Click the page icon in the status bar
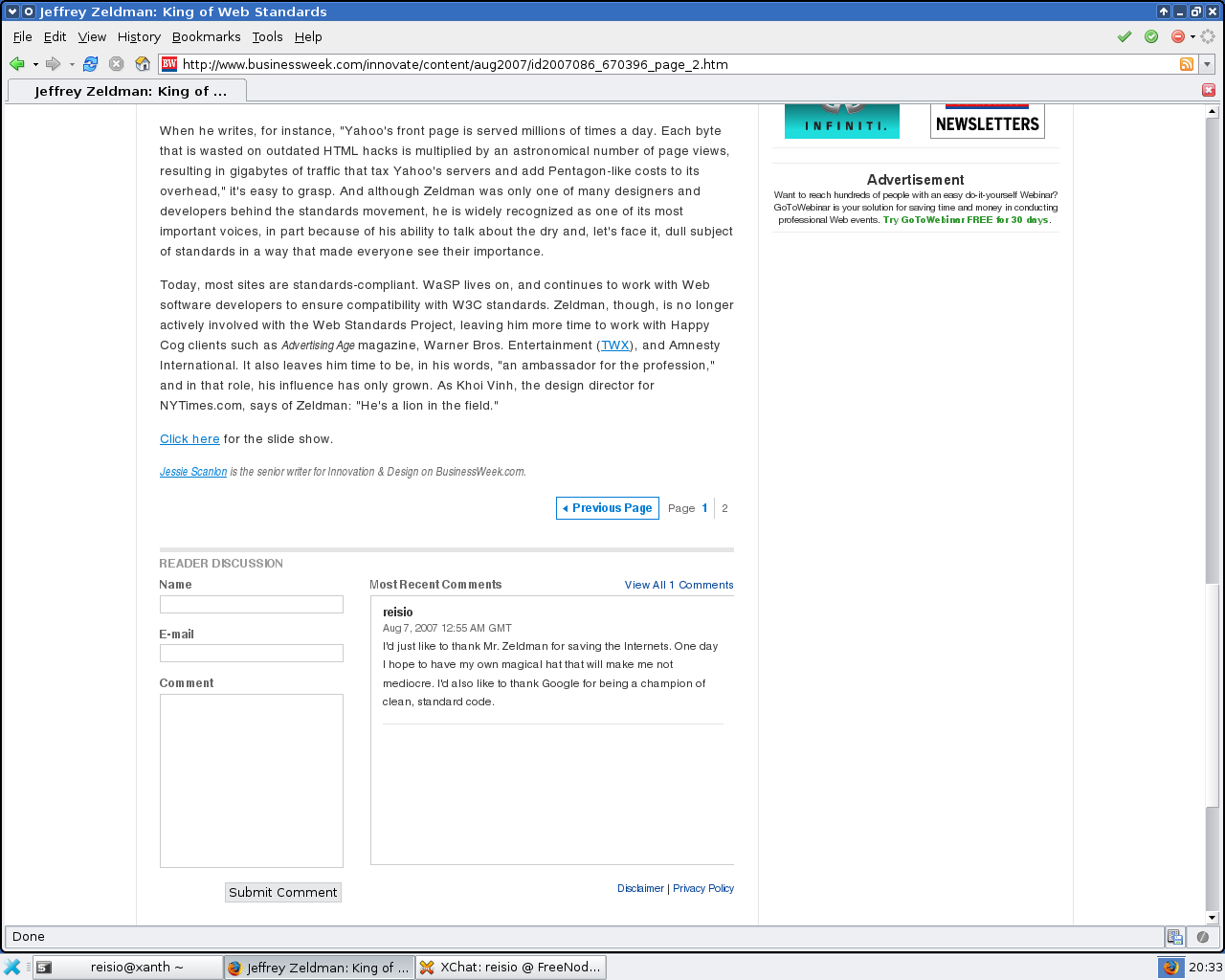This screenshot has height=980, width=1225. 1174,937
